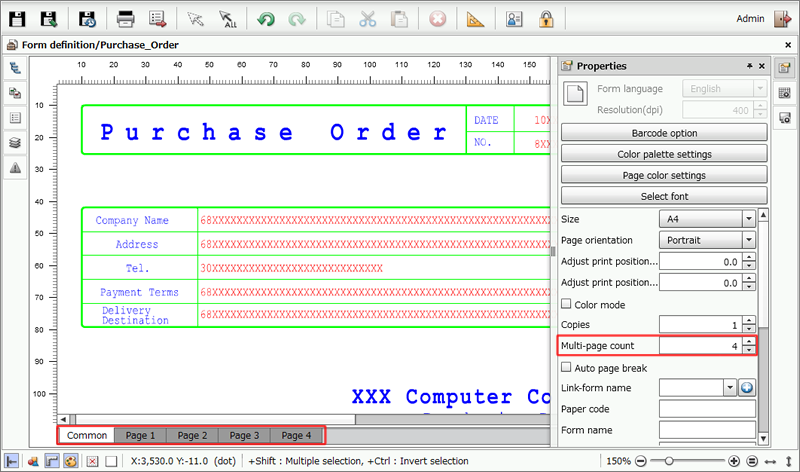Pin the Properties panel

pos(749,66)
